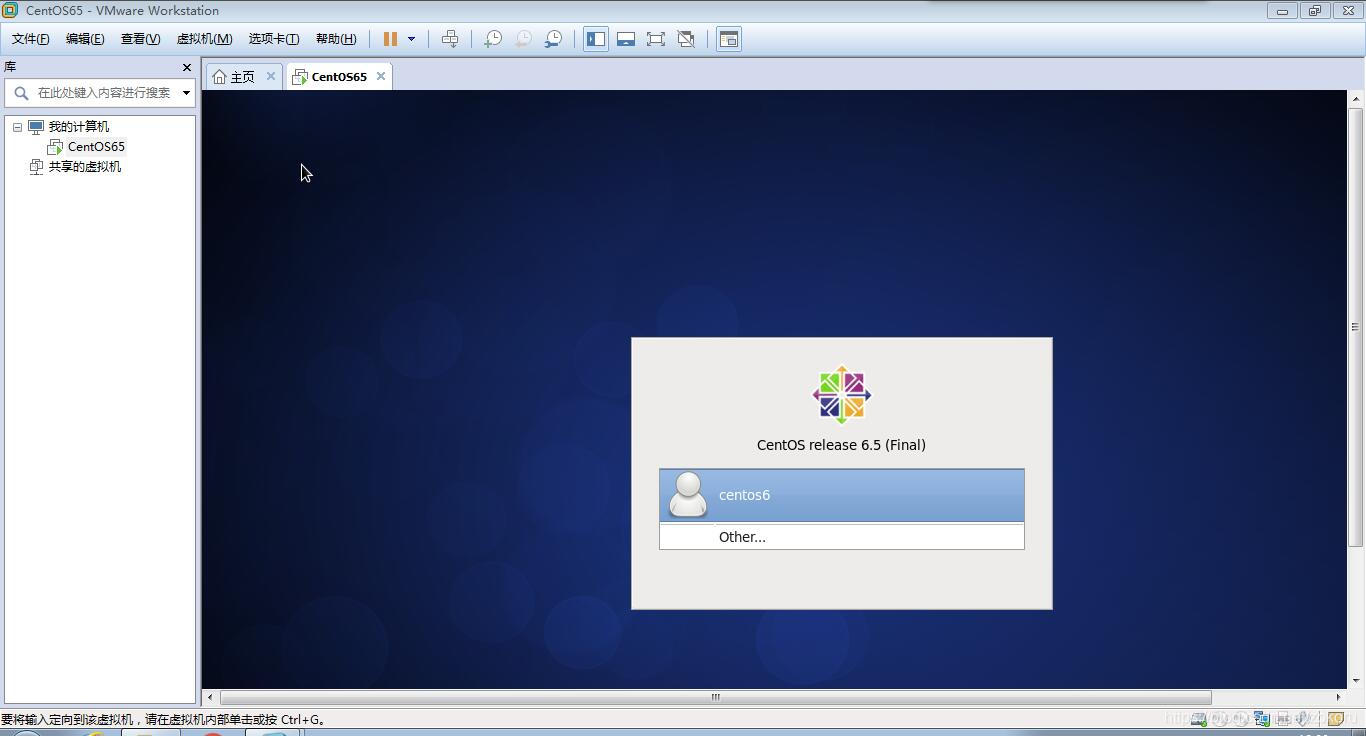
Task: Collapse the 我的计算机 tree node
Action: point(17,127)
